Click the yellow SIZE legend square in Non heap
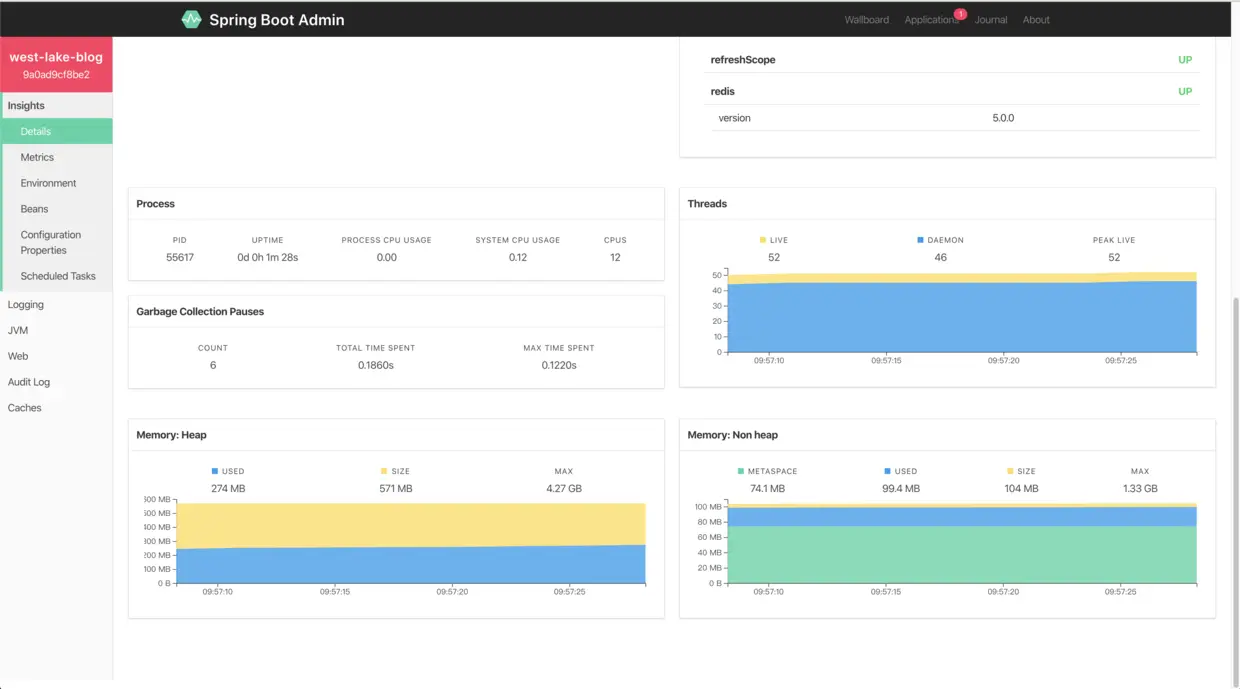 1010,471
